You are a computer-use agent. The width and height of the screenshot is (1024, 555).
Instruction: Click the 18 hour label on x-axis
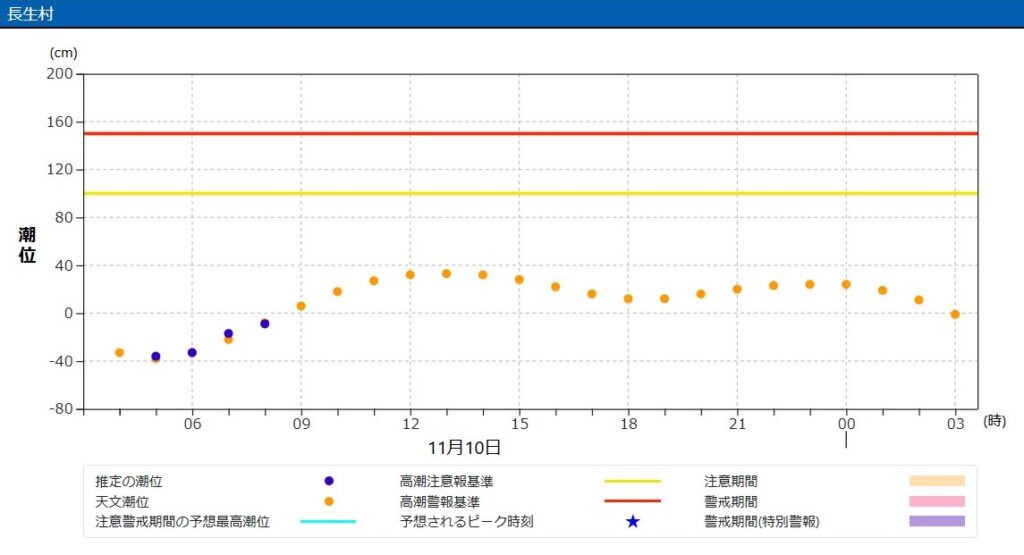pyautogui.click(x=628, y=424)
